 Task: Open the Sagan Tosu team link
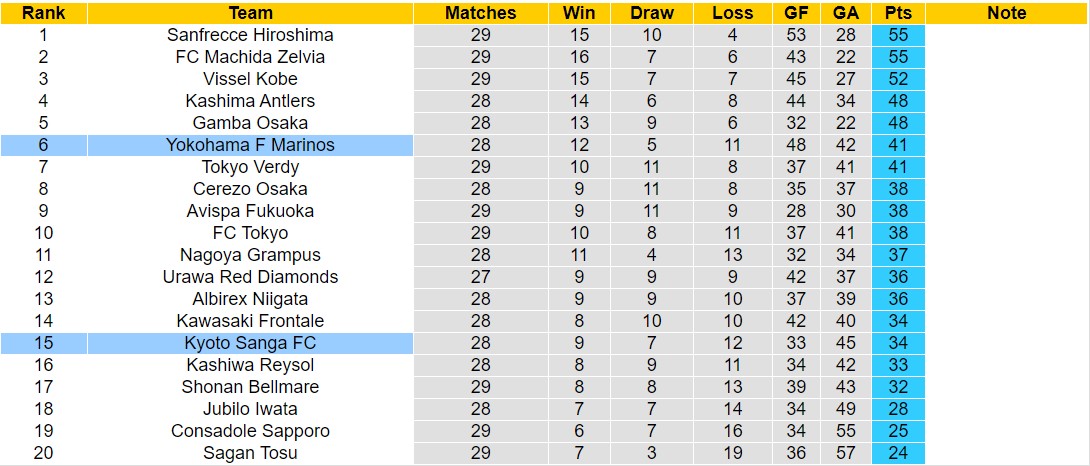(x=250, y=453)
